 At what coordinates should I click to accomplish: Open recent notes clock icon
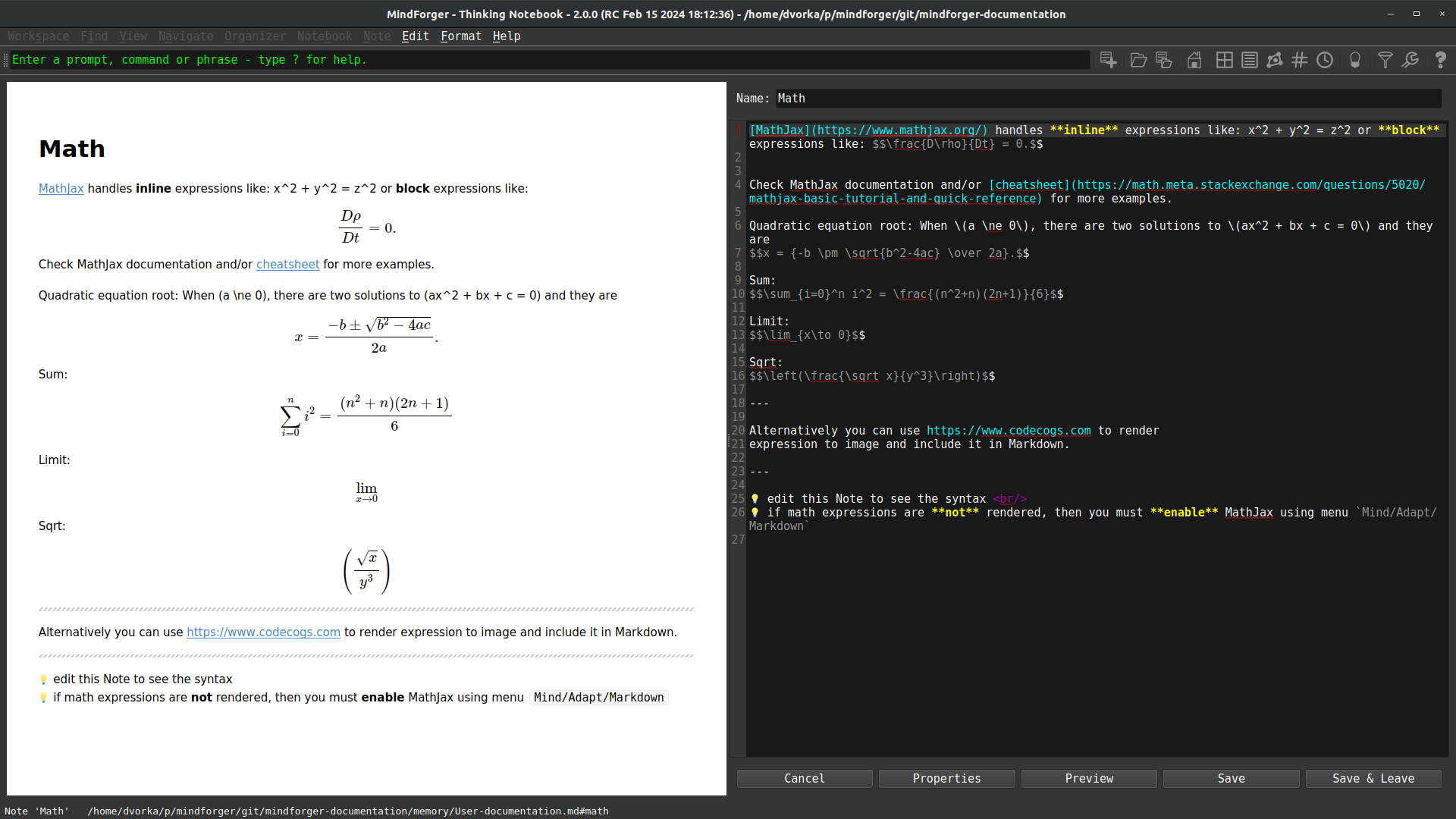click(x=1325, y=60)
